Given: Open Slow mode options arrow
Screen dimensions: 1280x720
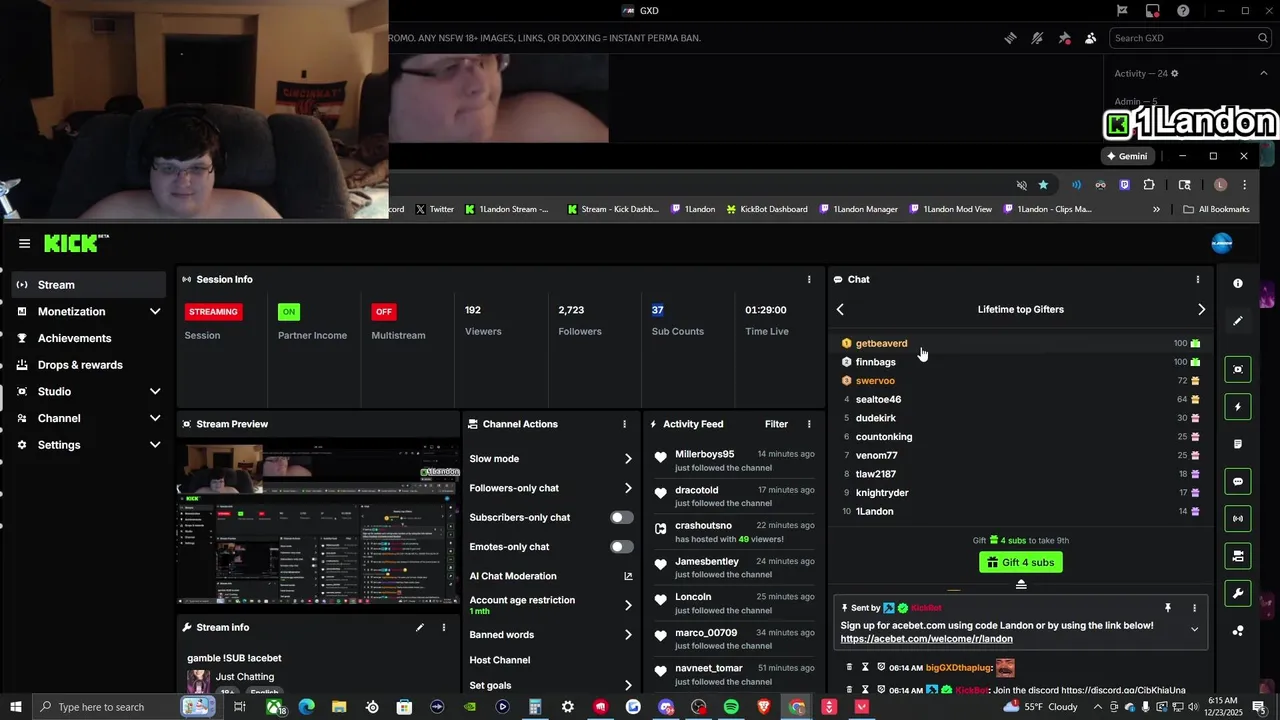Looking at the screenshot, I should 628,459.
